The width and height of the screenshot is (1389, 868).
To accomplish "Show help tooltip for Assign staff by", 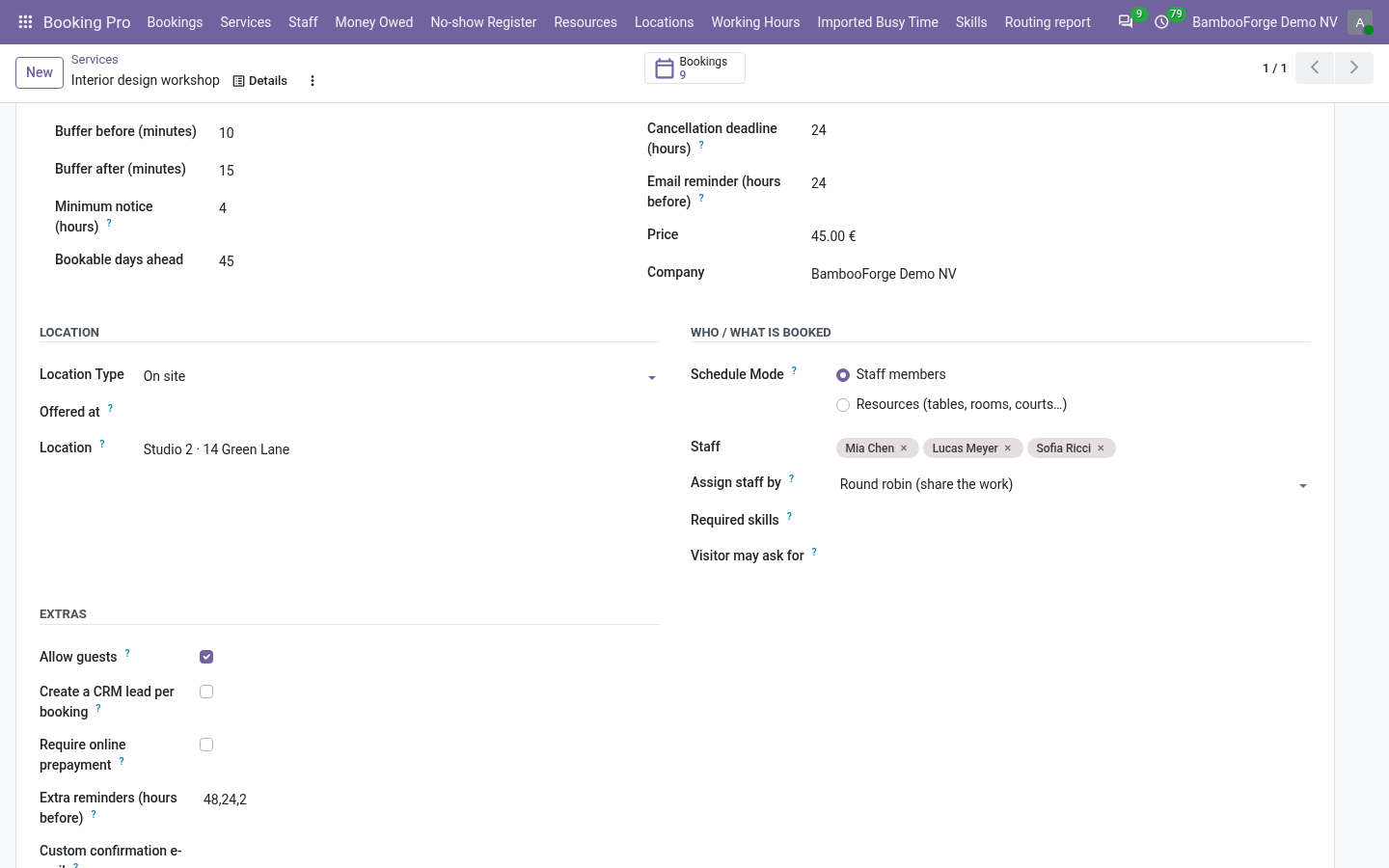I will 791,478.
